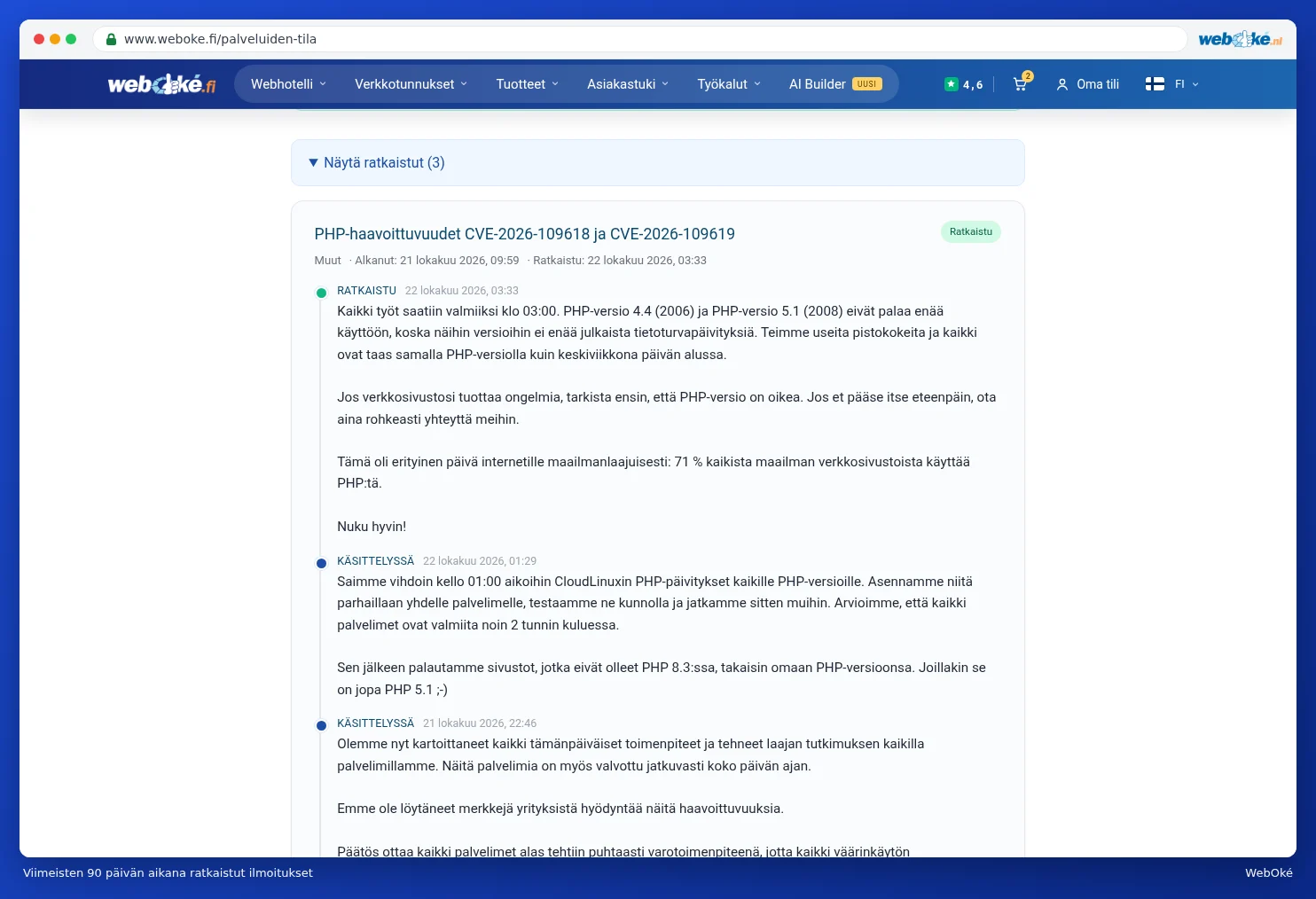
Task: Click the green Ratkaistu status badge
Action: [x=971, y=231]
